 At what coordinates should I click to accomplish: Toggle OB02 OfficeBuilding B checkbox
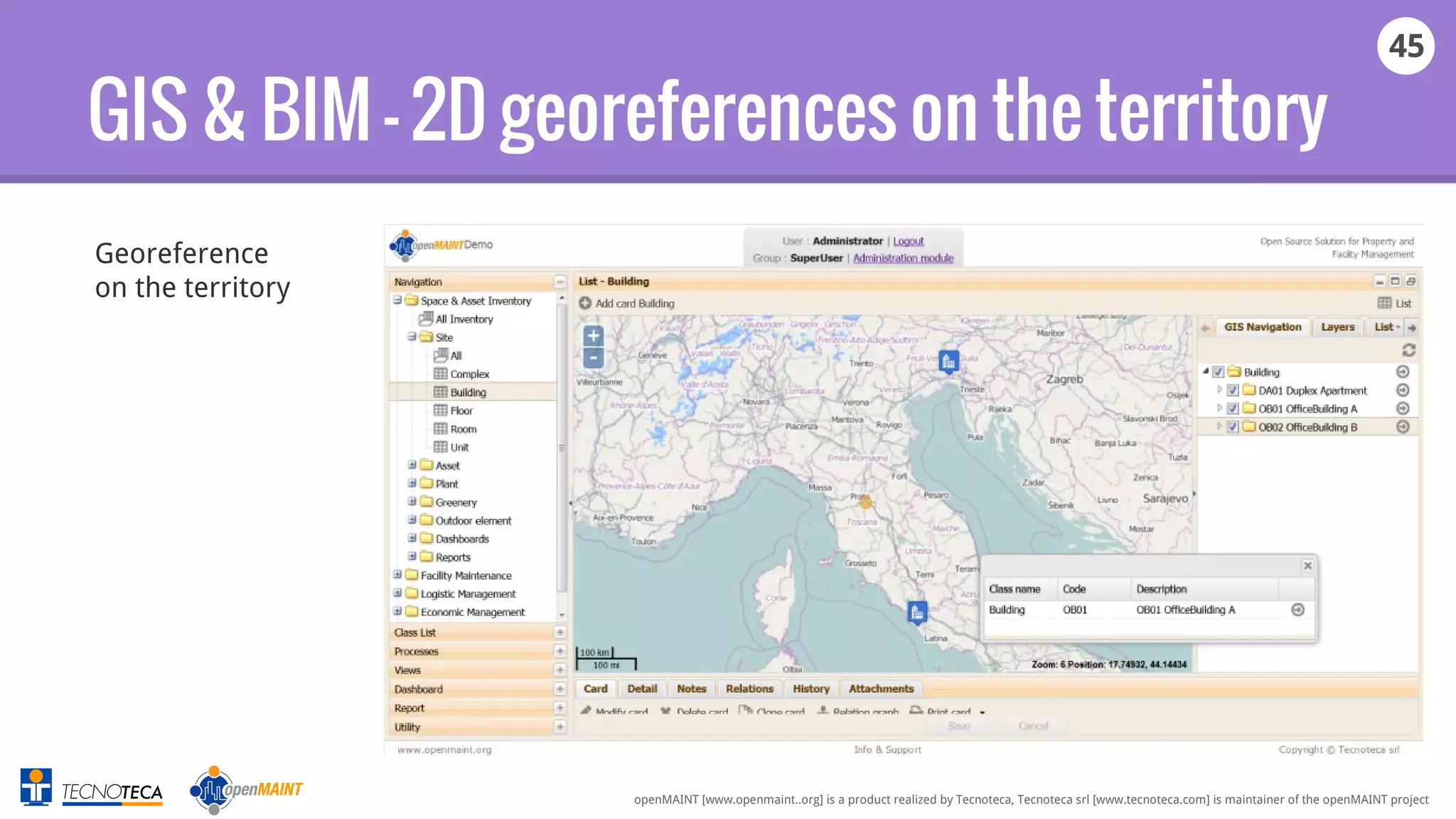coord(1233,427)
